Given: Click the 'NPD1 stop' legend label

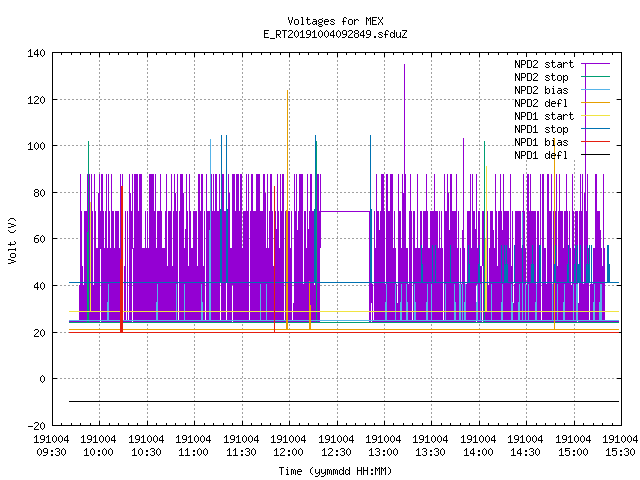Looking at the screenshot, I should tap(541, 129).
